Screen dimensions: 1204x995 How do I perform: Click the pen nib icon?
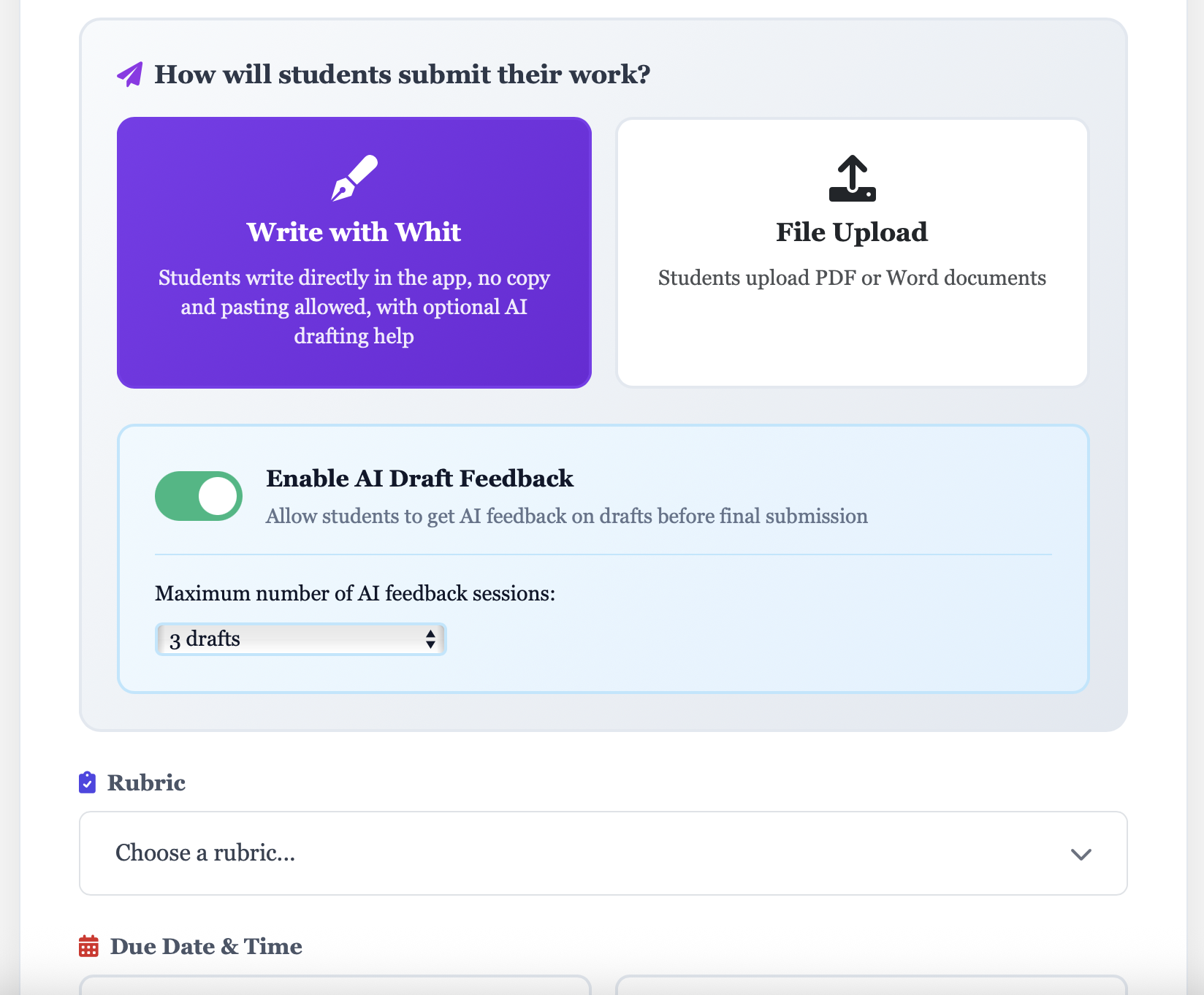coord(354,178)
